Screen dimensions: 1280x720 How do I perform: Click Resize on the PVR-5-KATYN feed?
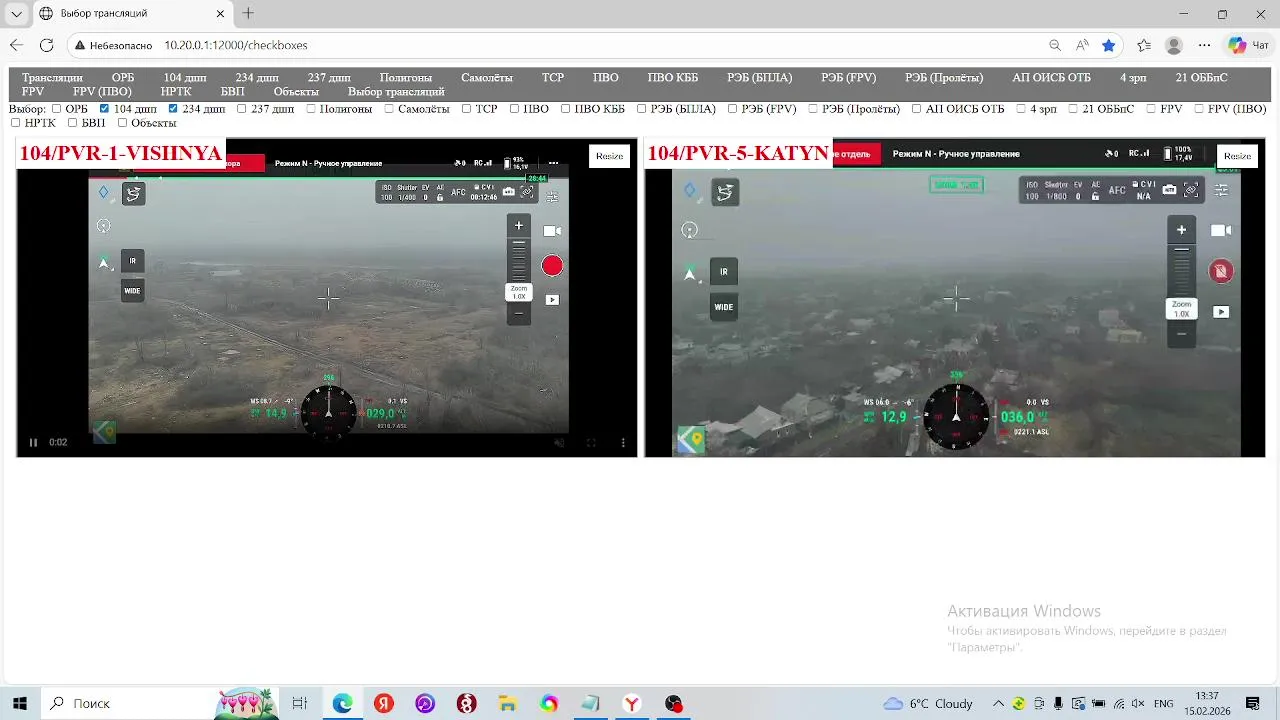(x=1237, y=156)
